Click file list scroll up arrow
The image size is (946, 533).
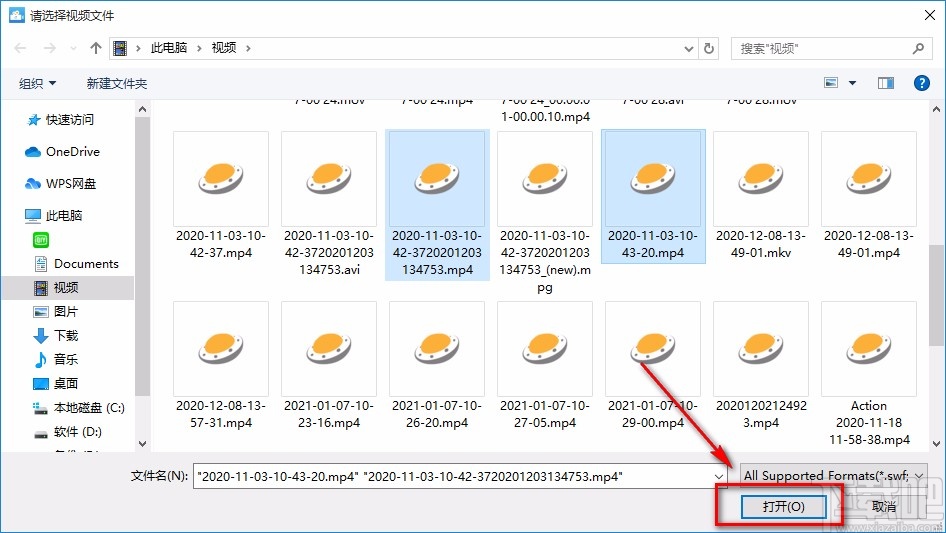[x=936, y=109]
